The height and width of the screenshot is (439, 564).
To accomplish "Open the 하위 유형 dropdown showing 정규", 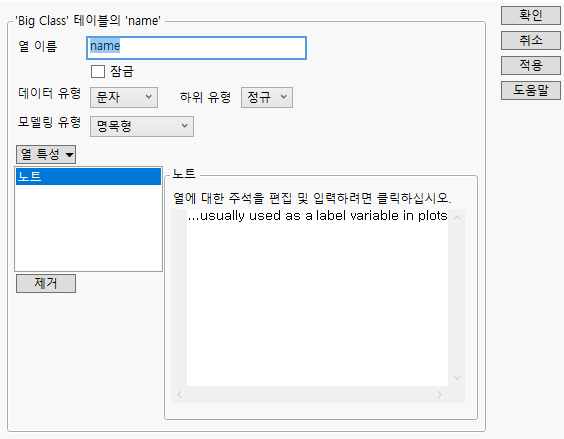I will (x=267, y=97).
